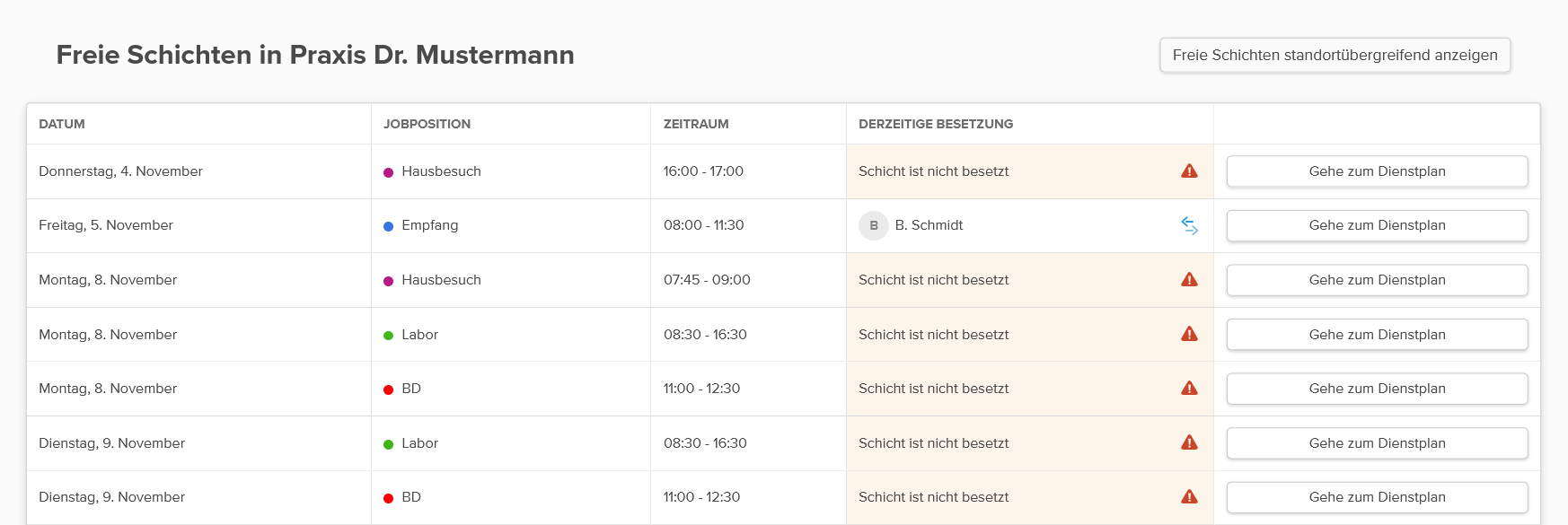Click warning triangle for Montag BD shift

(x=1189, y=389)
